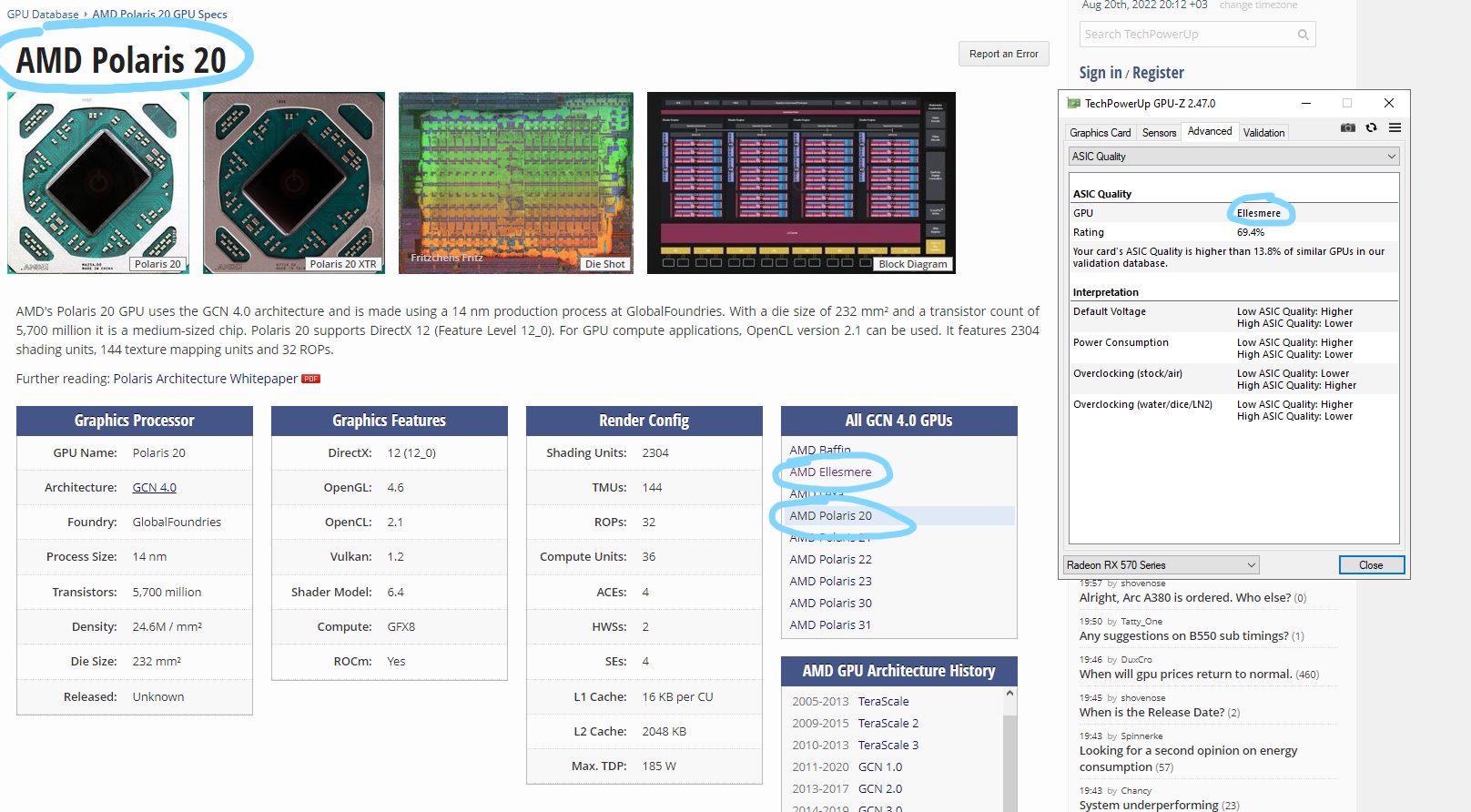Open the Die Shot thumbnail
Screen dimensions: 1471x812
point(516,182)
